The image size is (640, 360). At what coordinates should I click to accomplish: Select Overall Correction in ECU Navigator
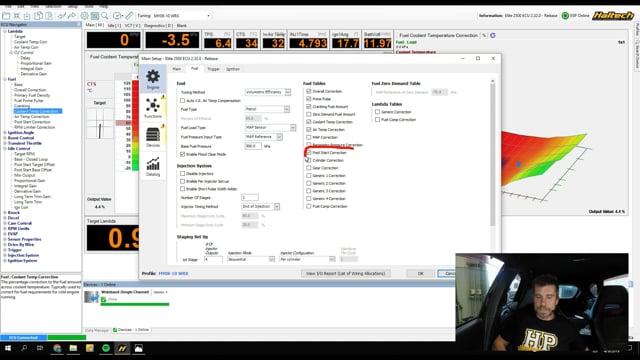30,90
